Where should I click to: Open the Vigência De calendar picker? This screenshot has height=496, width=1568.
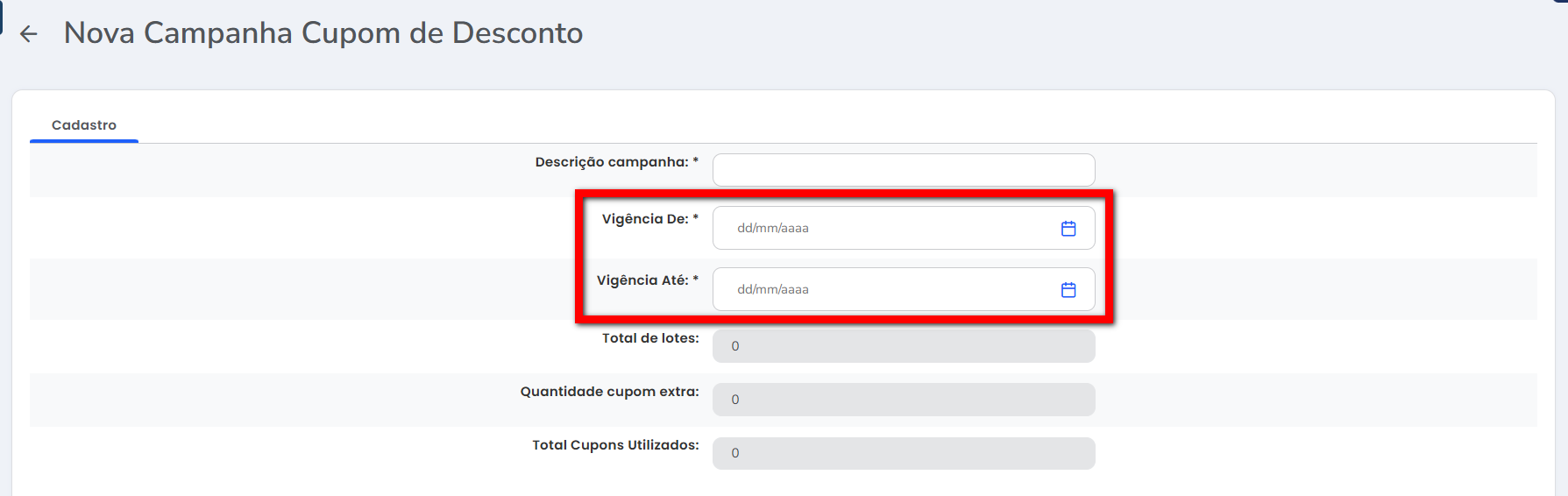(1068, 229)
